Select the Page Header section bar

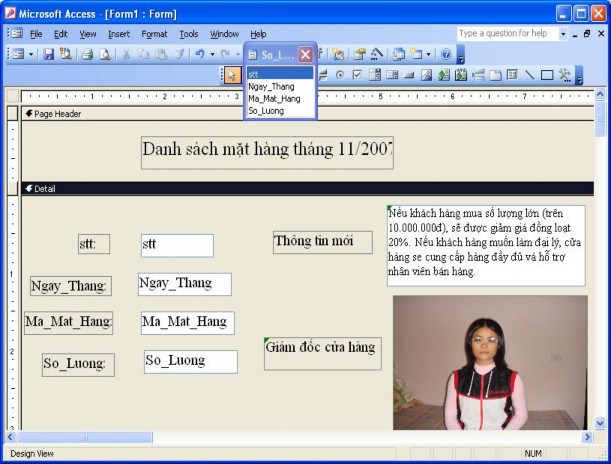pos(308,114)
